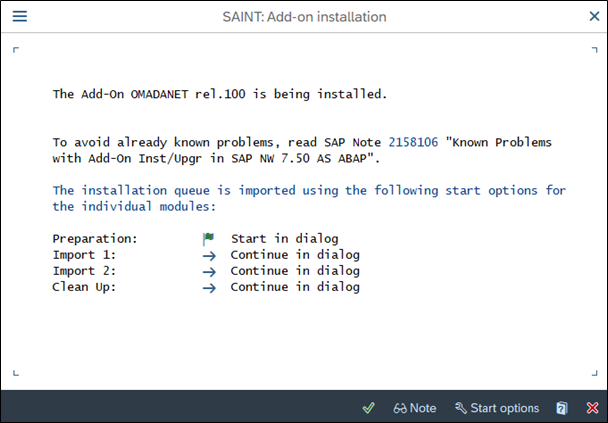This screenshot has height=423, width=608.
Task: Cancel installation with the red X icon
Action: tap(592, 408)
